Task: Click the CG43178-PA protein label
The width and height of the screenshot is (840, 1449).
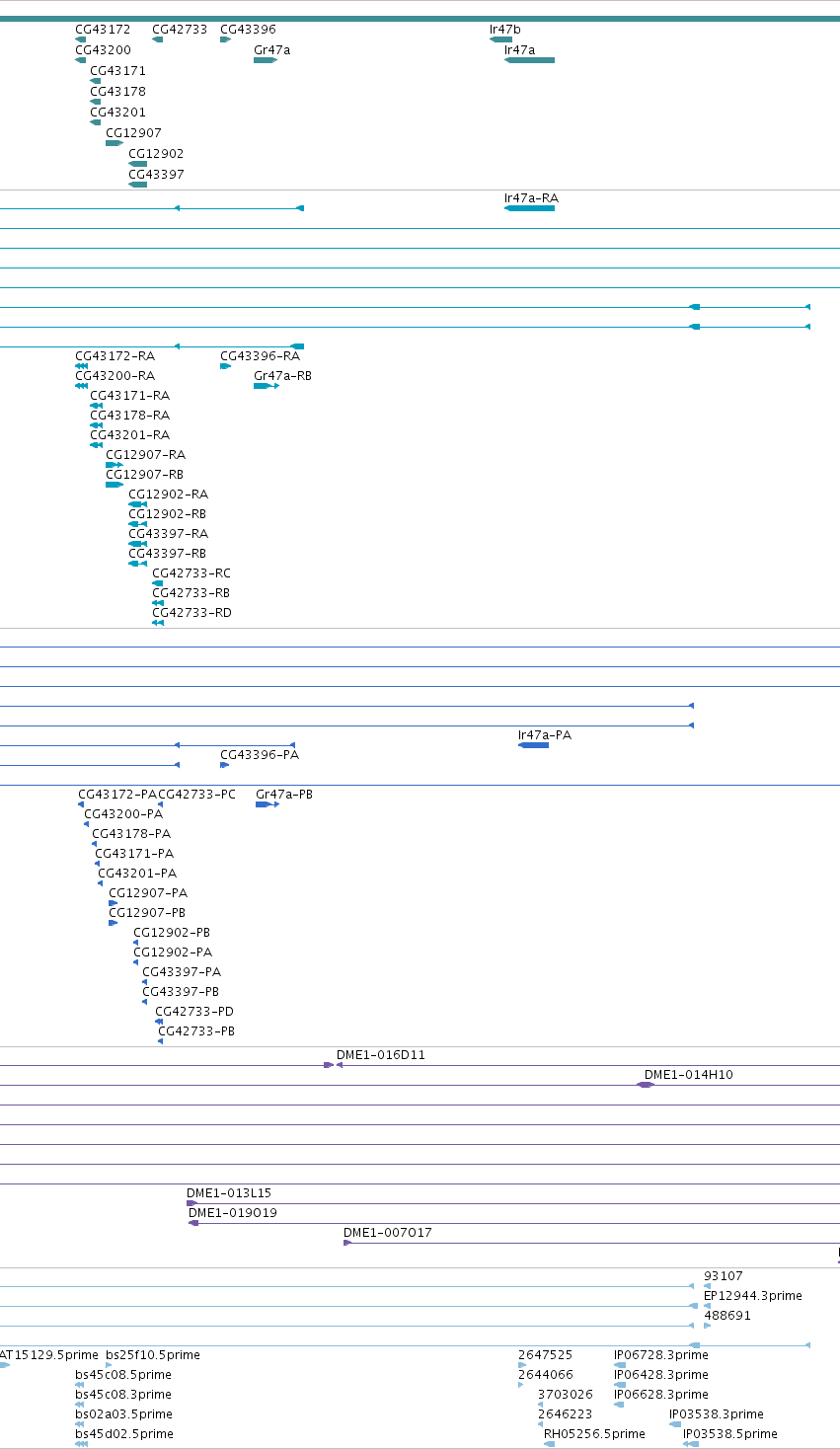Action: (x=131, y=834)
